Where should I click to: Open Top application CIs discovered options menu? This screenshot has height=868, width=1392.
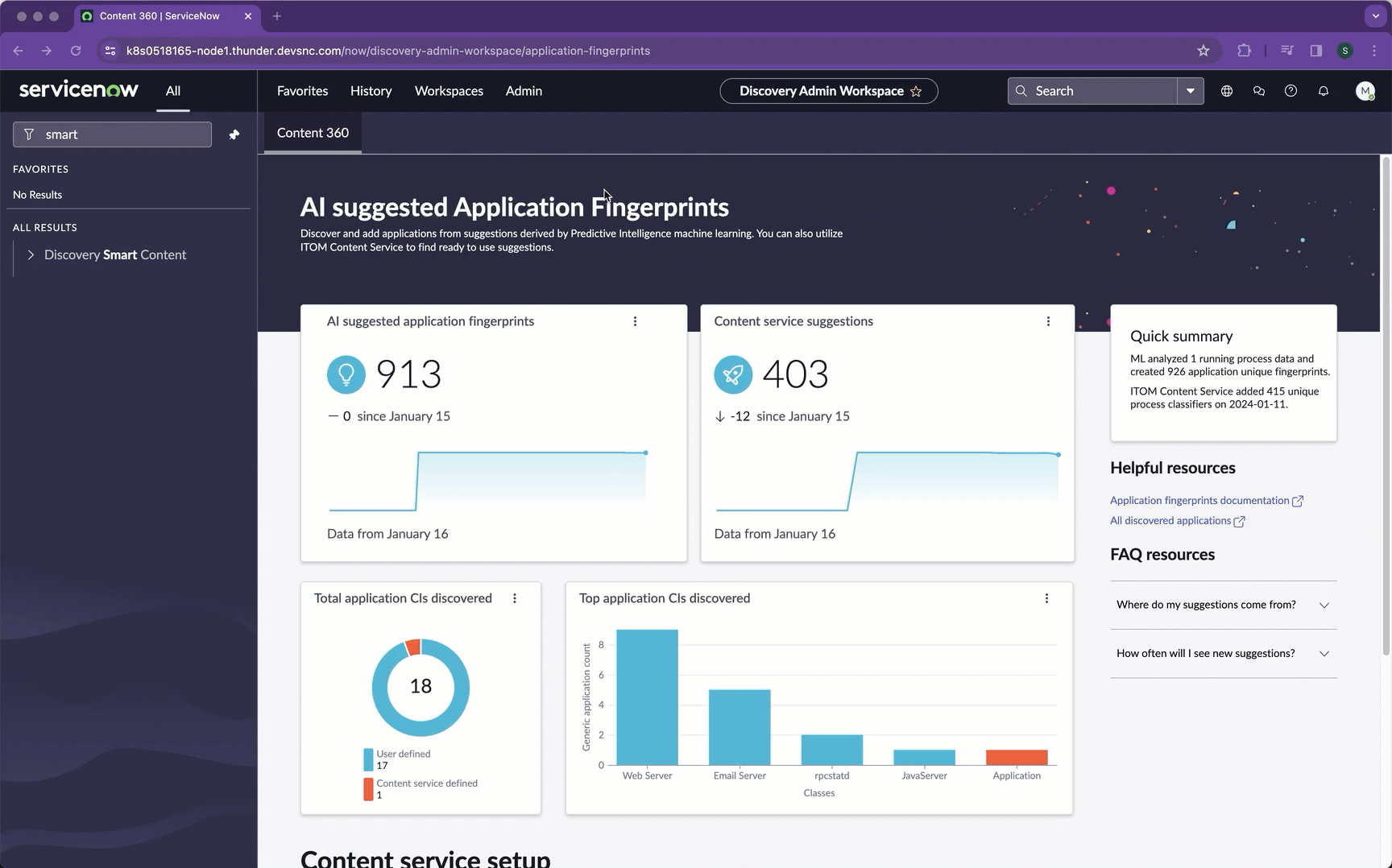click(x=1046, y=598)
